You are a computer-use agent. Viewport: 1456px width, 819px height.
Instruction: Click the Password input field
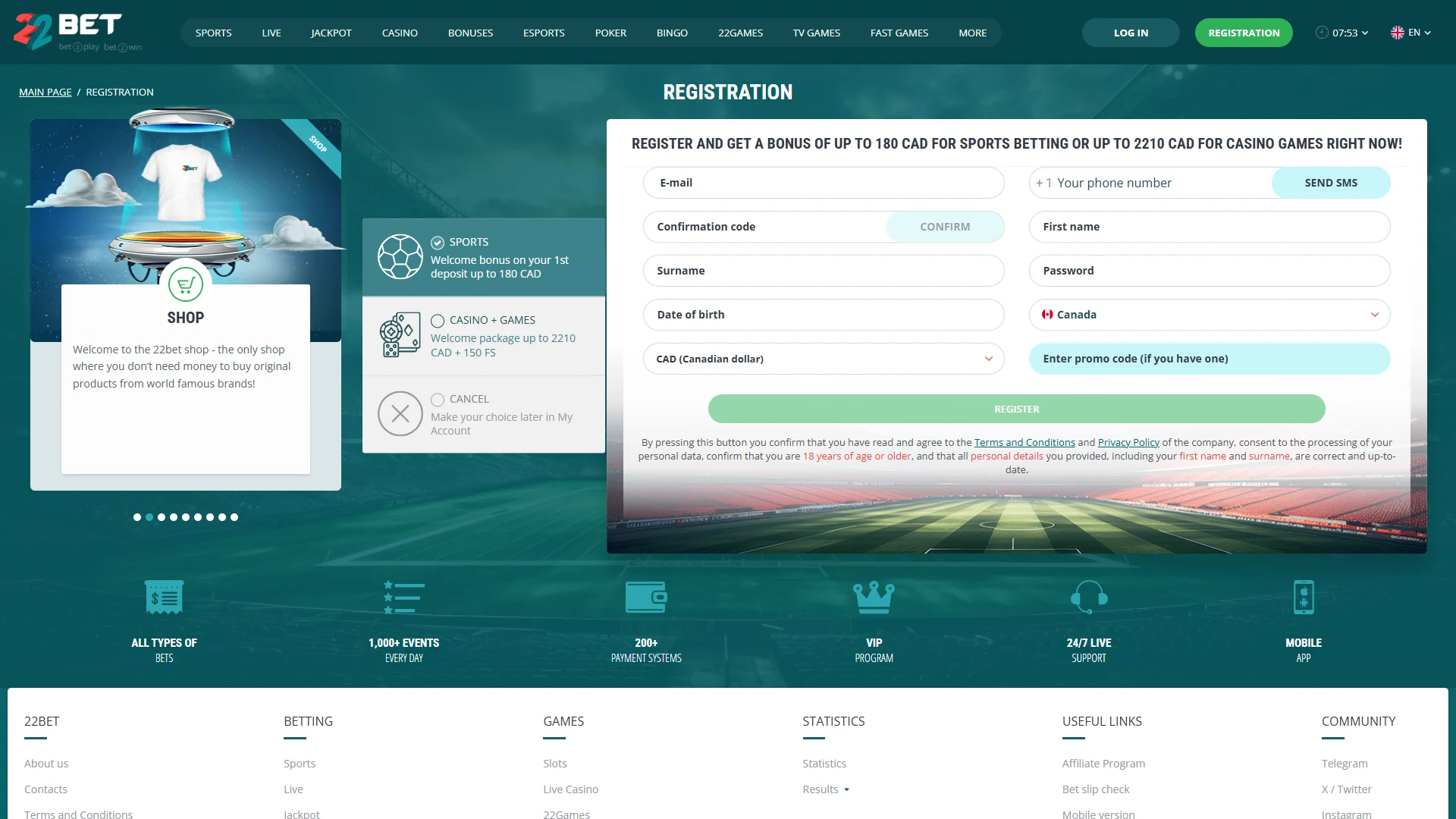tap(1210, 271)
